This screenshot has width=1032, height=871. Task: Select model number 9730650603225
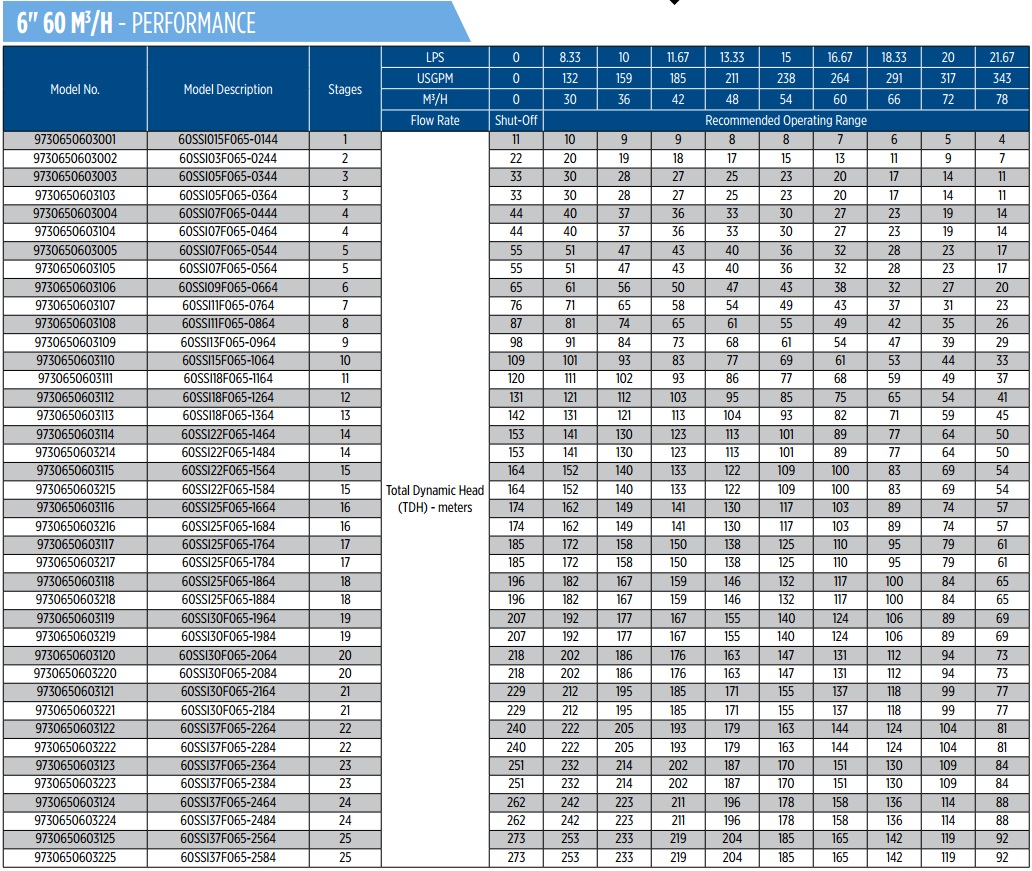75,857
